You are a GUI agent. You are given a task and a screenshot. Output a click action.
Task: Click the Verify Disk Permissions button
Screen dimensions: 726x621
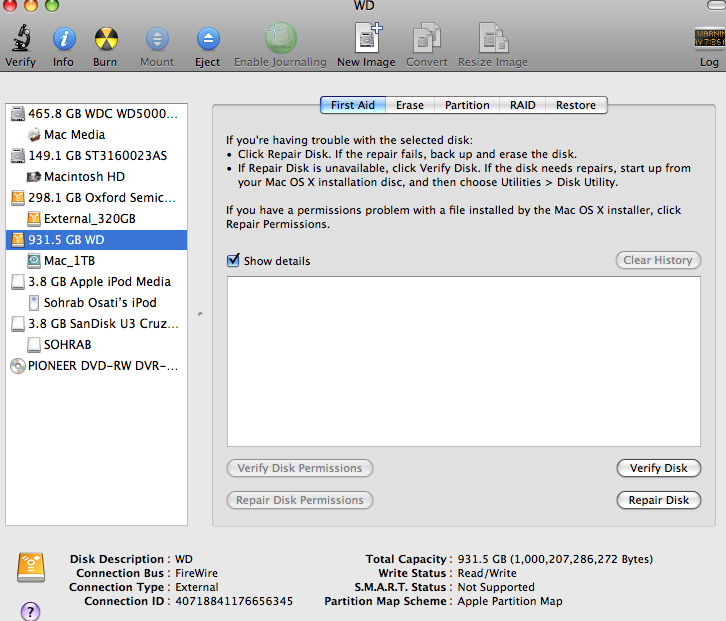click(x=300, y=468)
